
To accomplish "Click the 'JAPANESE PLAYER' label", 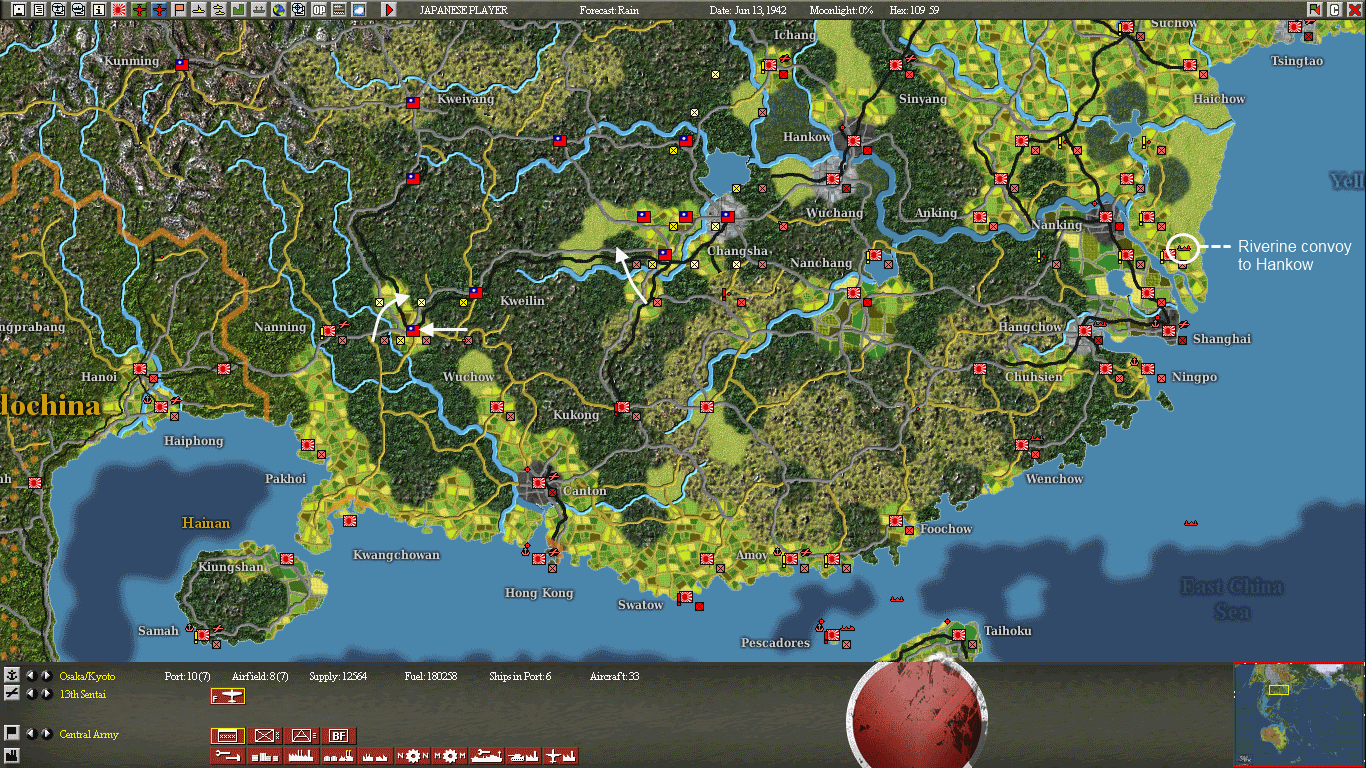I will point(463,10).
